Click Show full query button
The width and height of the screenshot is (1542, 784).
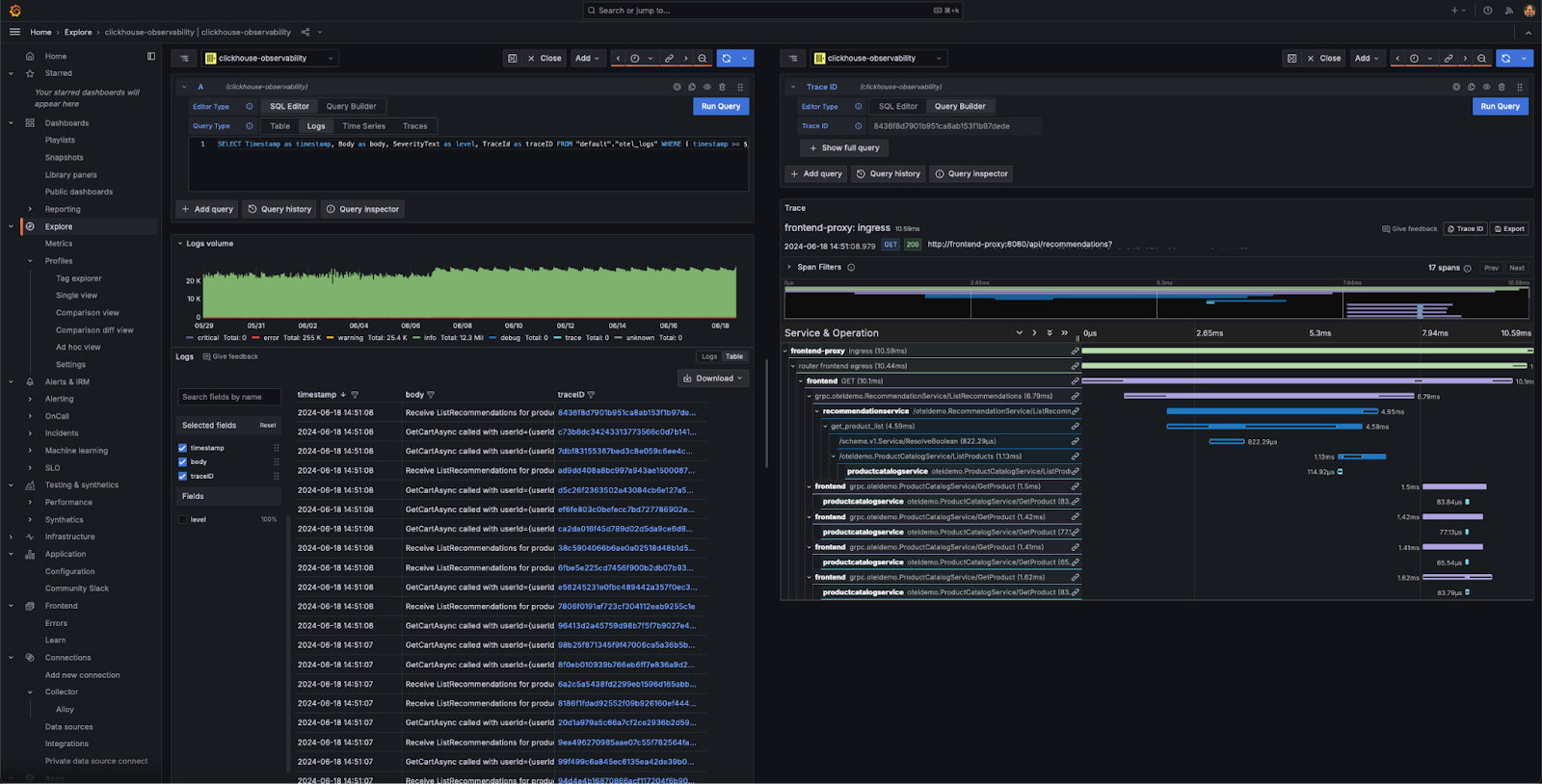pyautogui.click(x=844, y=148)
